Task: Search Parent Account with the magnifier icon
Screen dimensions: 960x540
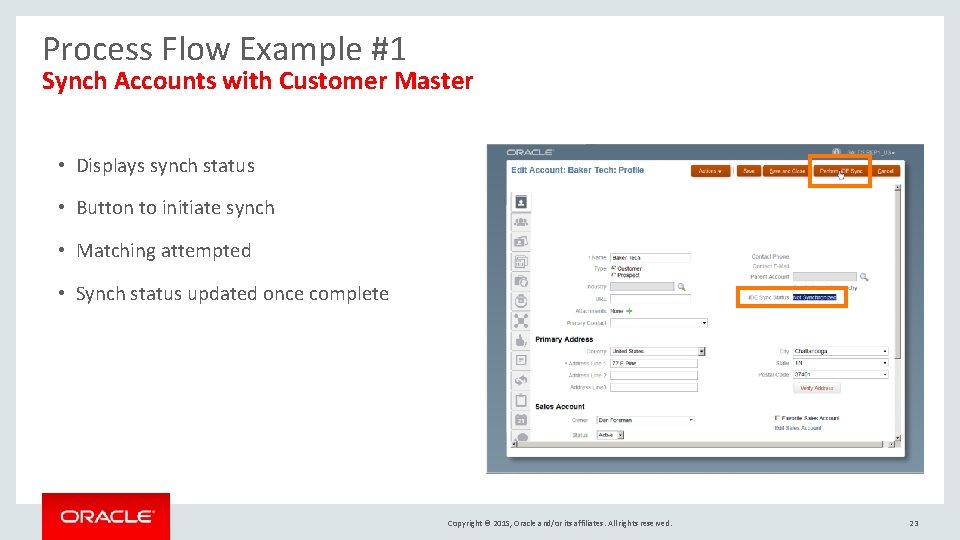Action: pos(864,277)
